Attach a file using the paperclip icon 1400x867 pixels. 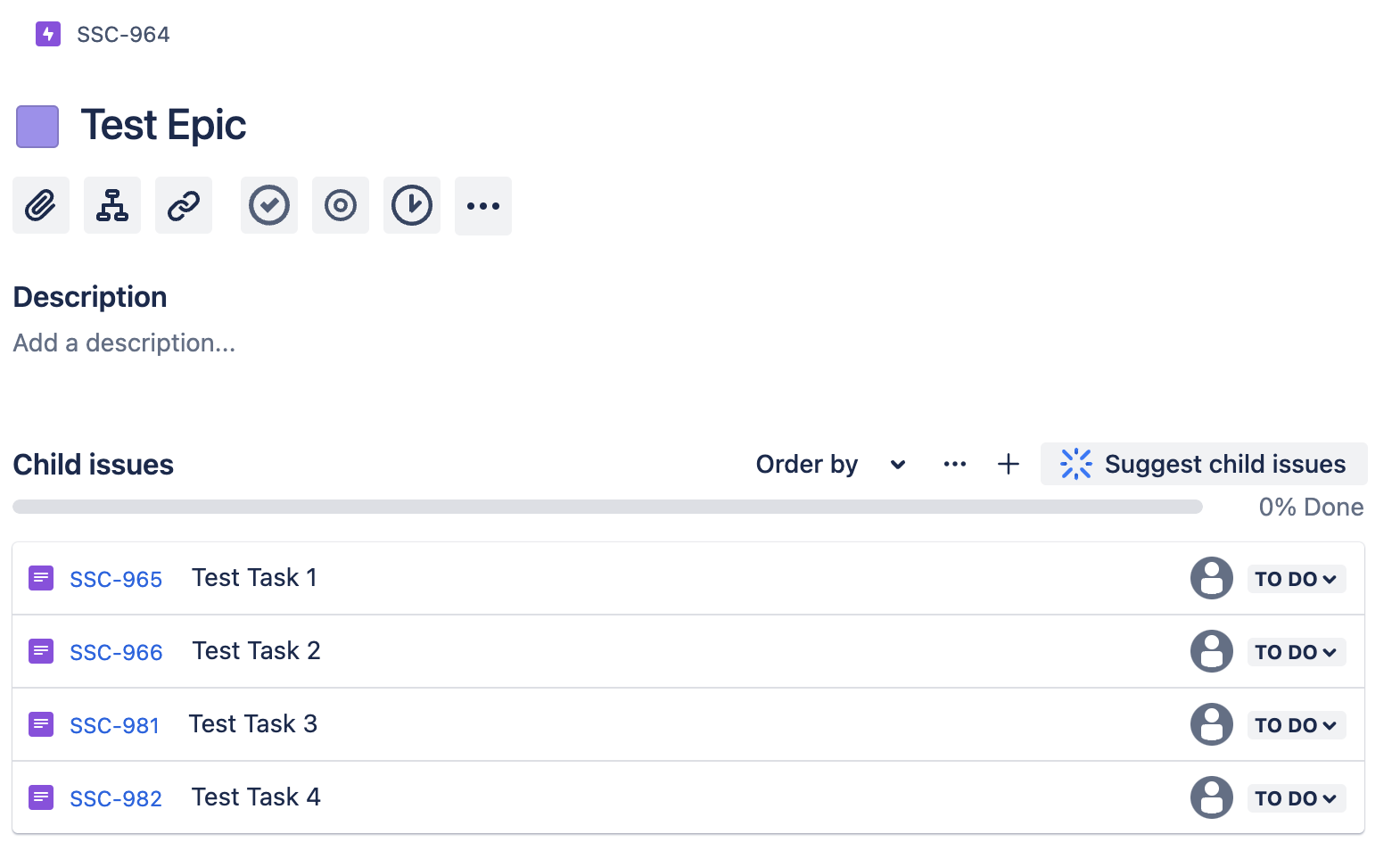[40, 205]
